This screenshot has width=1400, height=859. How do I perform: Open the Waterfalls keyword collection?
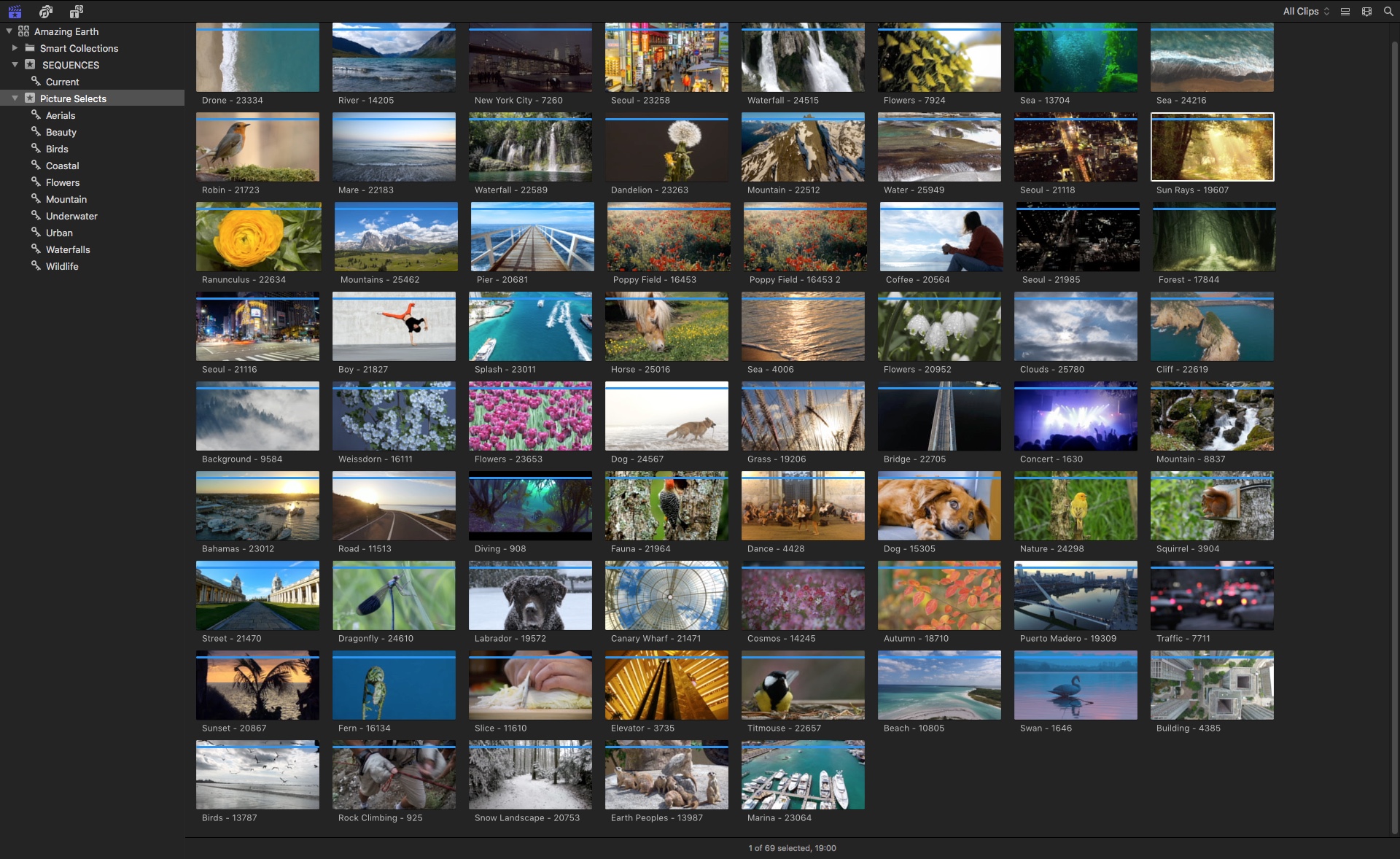click(68, 249)
